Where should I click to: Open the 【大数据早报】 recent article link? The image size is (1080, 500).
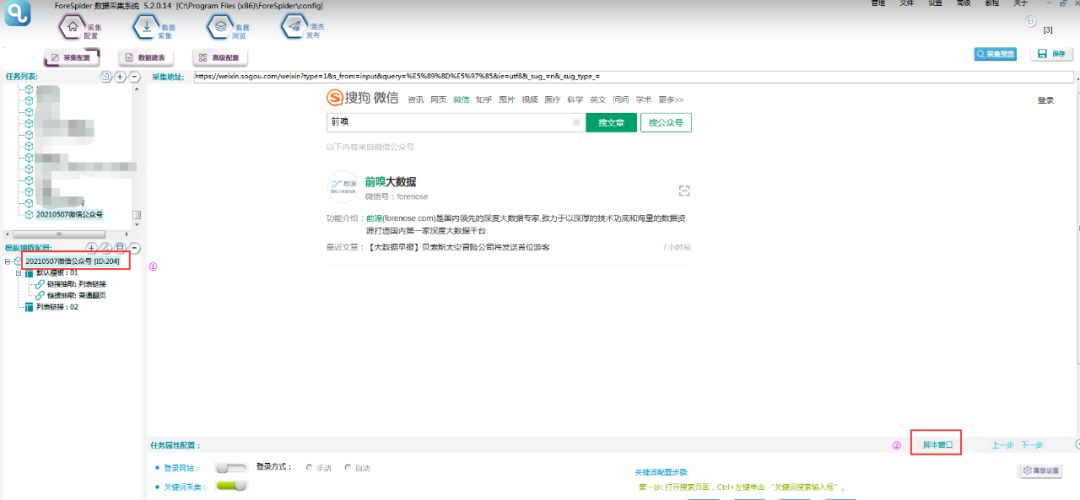point(458,247)
